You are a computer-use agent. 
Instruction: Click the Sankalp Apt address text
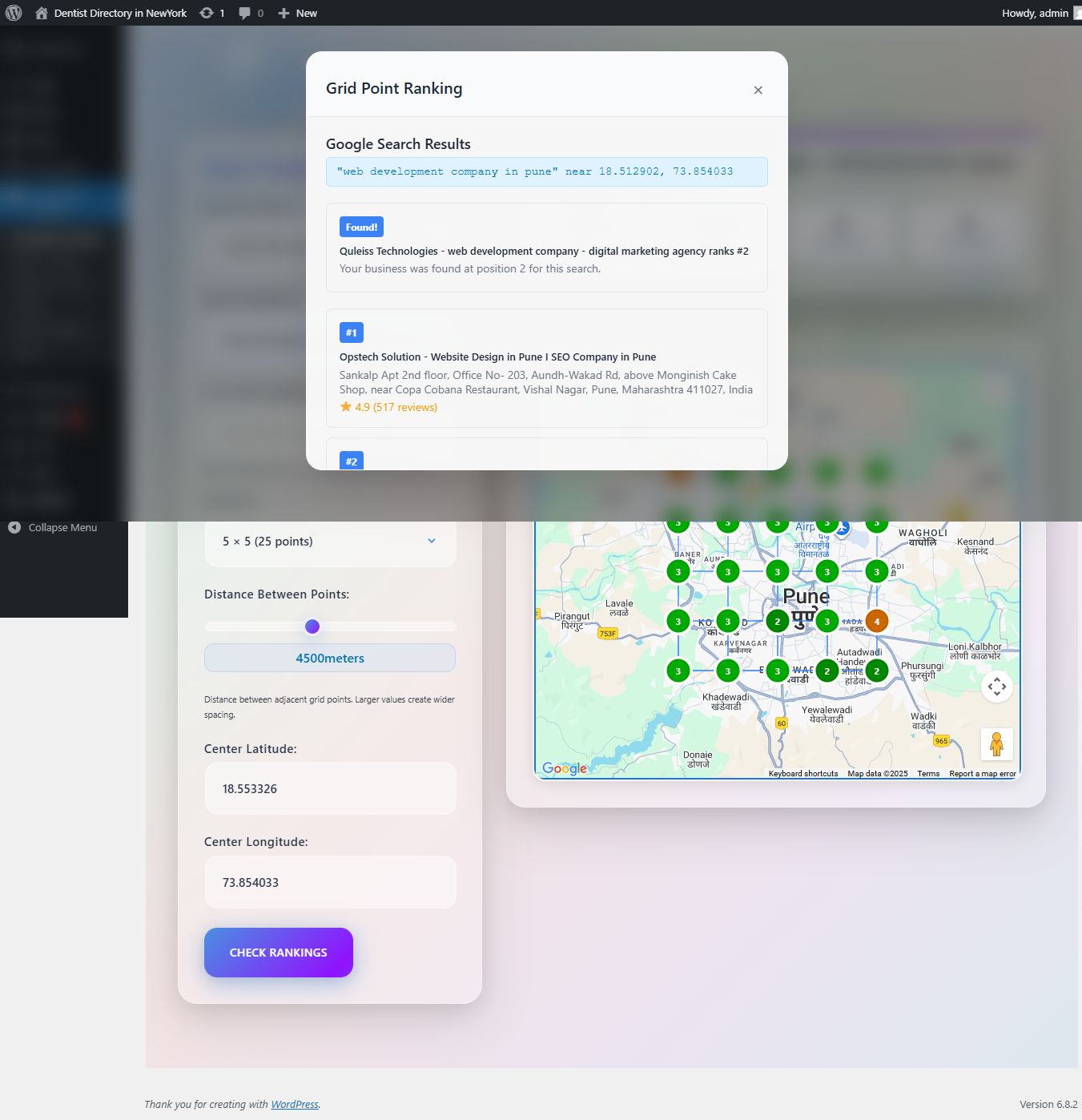tap(546, 382)
